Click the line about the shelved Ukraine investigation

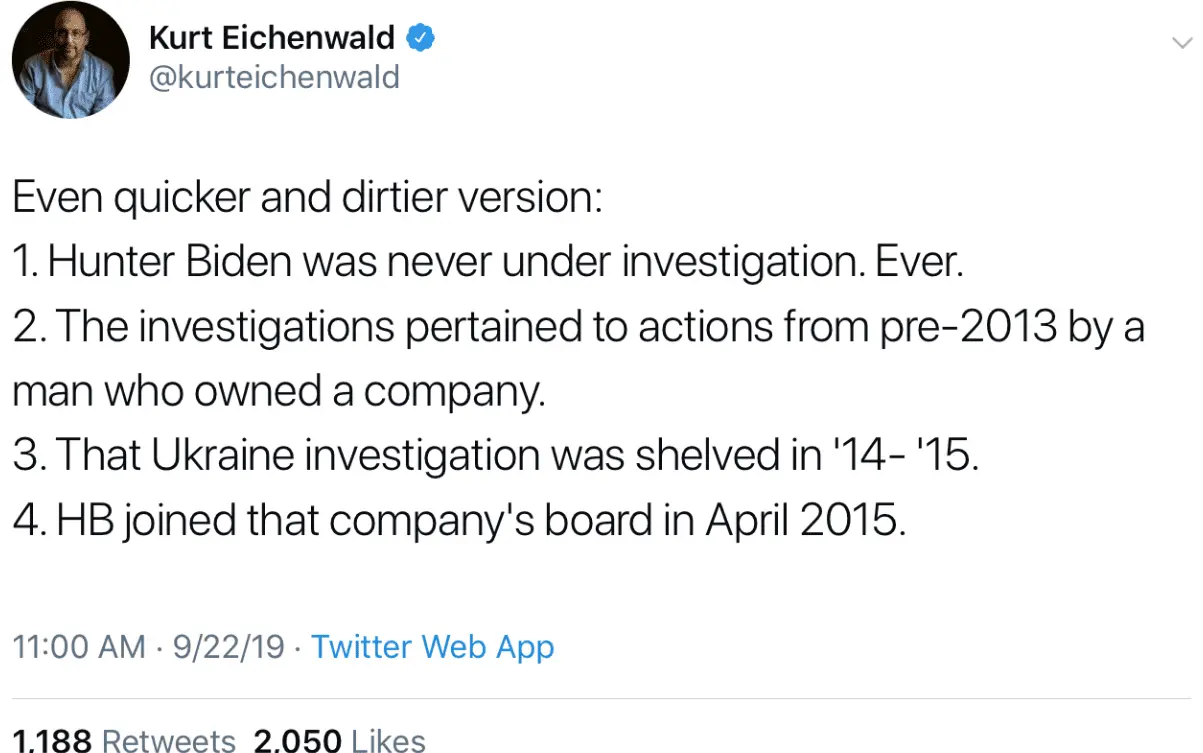(x=493, y=457)
